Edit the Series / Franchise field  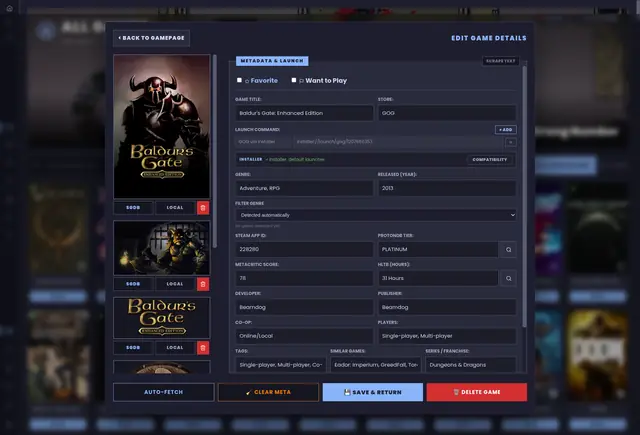coord(471,365)
